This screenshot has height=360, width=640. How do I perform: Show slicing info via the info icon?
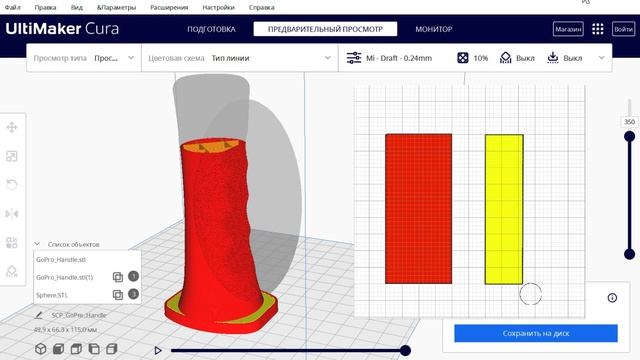tap(612, 298)
